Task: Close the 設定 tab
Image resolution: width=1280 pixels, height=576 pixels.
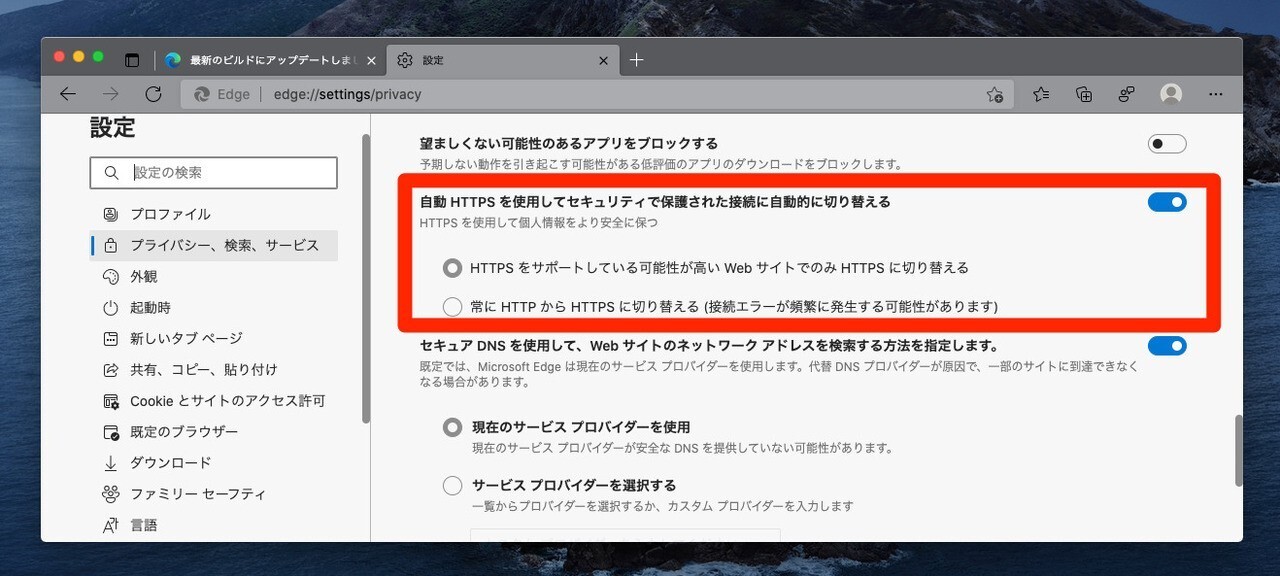Action: [603, 60]
